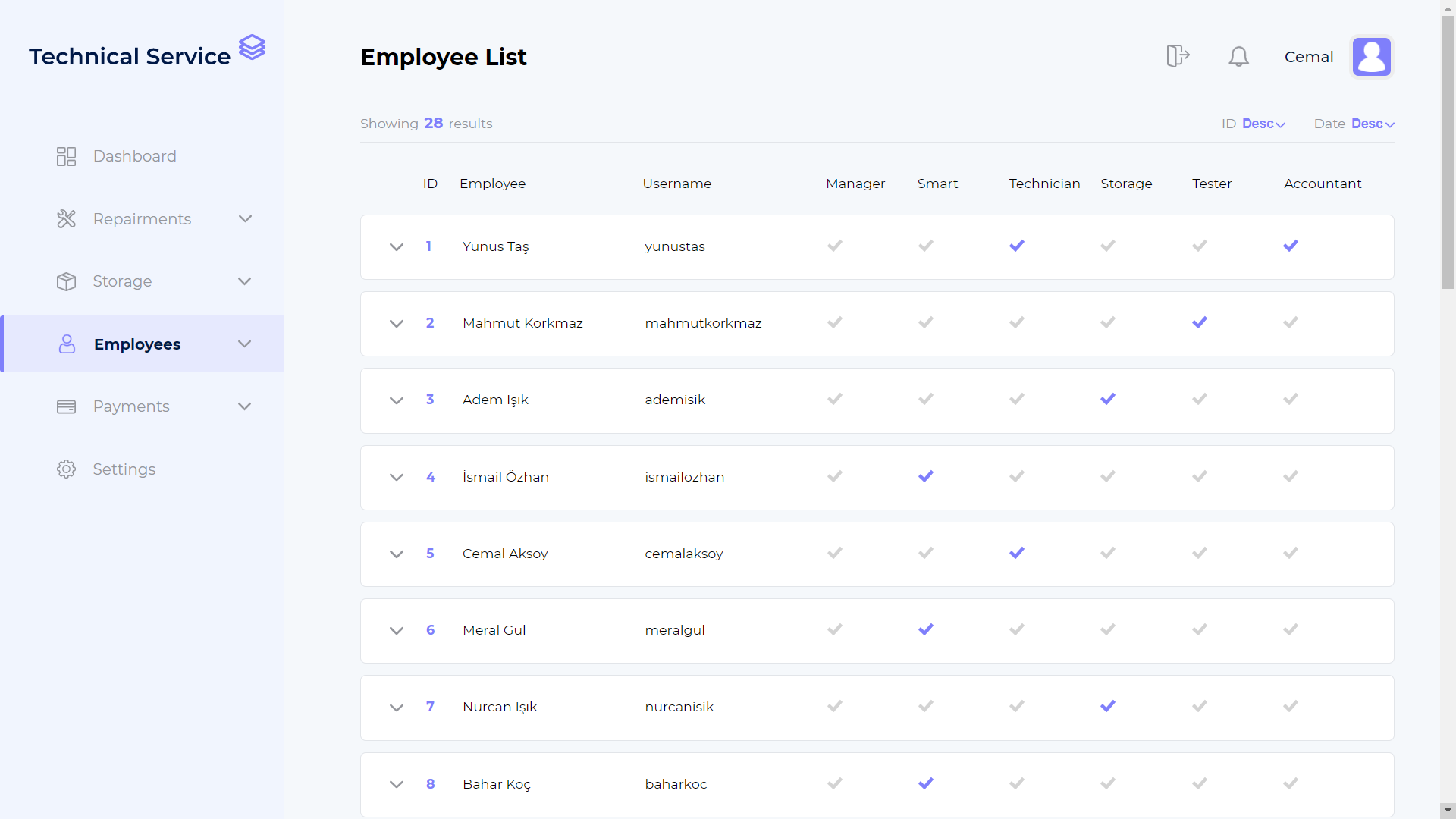This screenshot has height=819, width=1456.
Task: Expand the Nurcan Işık row details
Action: click(397, 708)
